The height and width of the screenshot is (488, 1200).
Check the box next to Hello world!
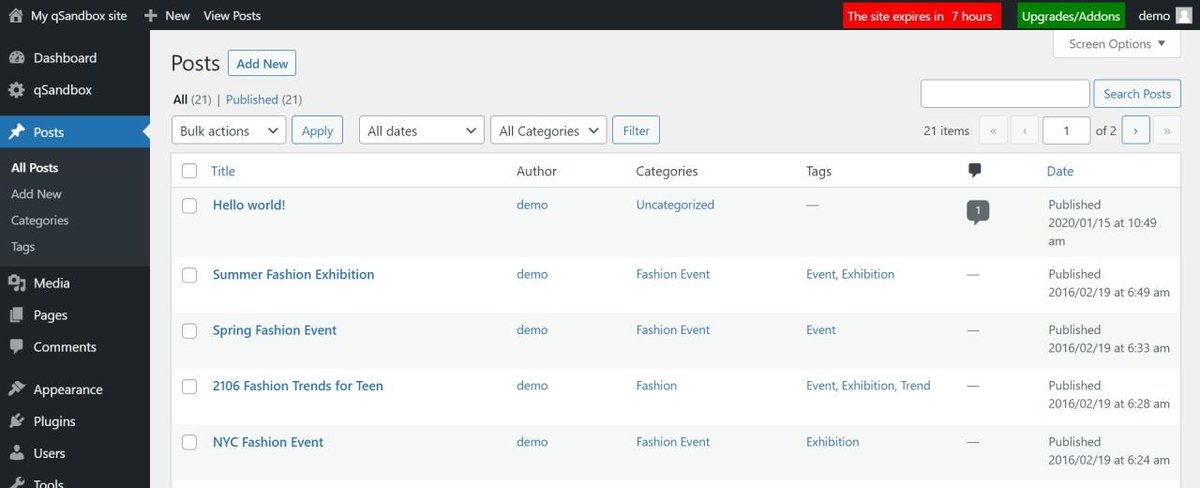[189, 205]
